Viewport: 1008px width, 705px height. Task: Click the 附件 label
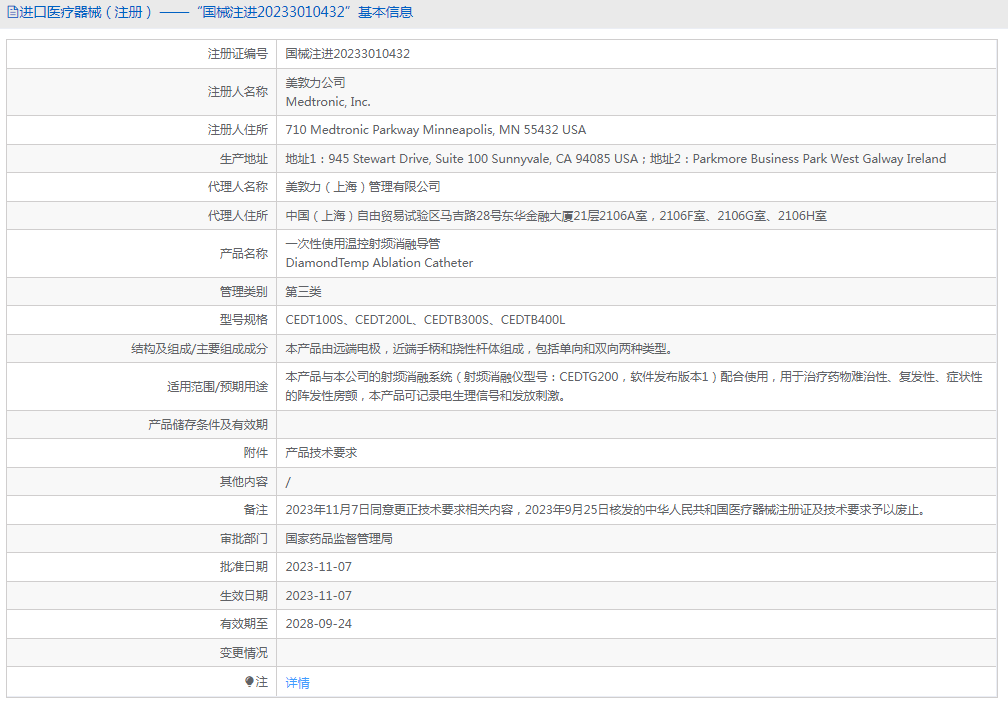coord(255,453)
